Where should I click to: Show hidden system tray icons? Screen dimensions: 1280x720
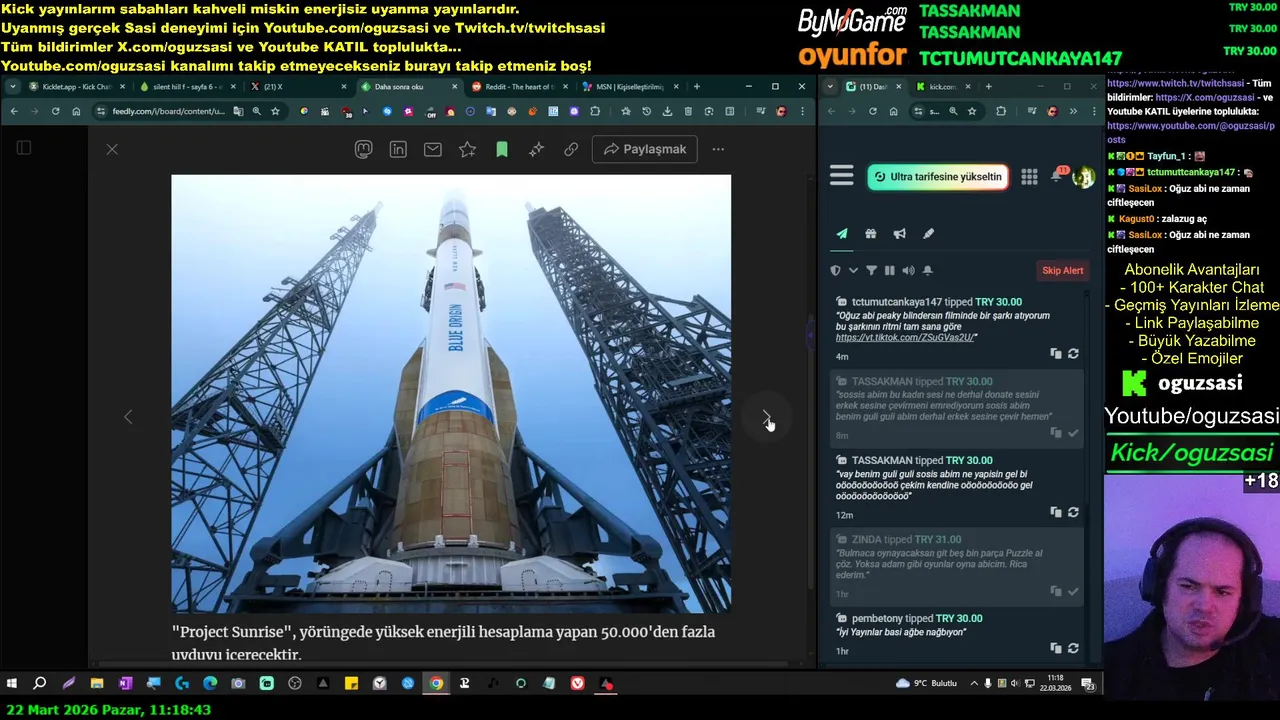click(975, 684)
